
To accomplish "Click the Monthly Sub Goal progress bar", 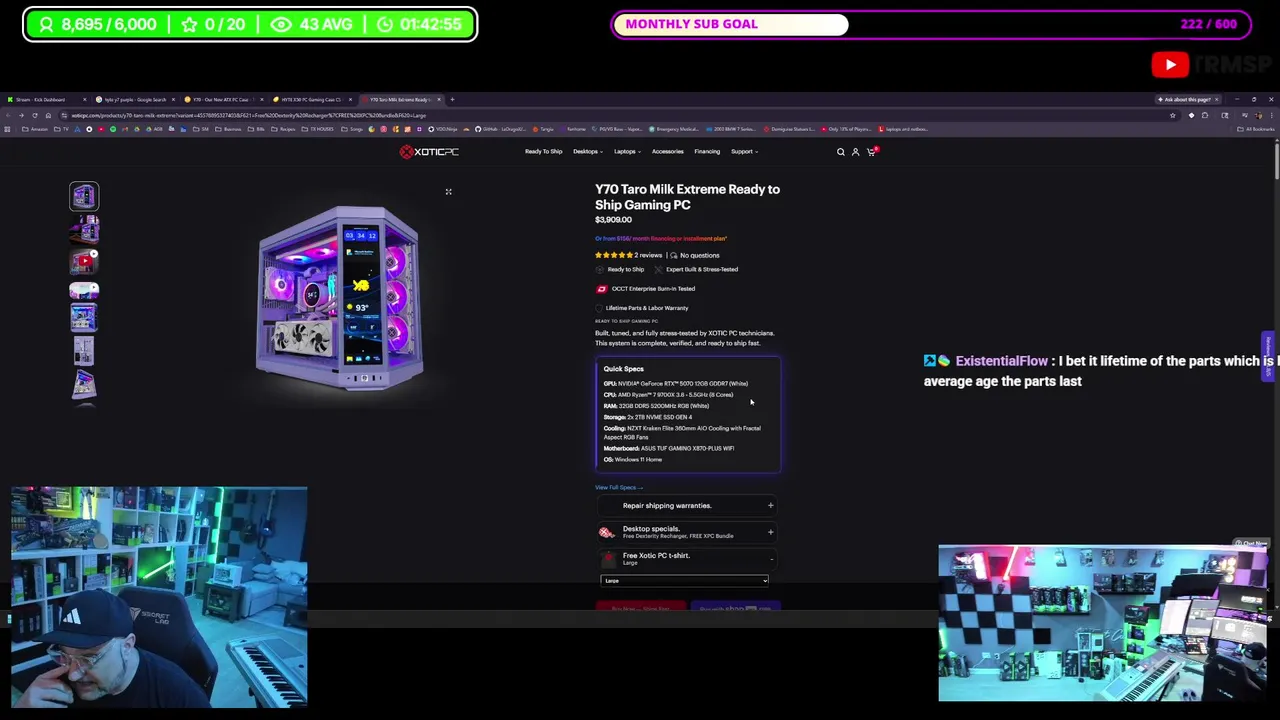I will pos(931,24).
